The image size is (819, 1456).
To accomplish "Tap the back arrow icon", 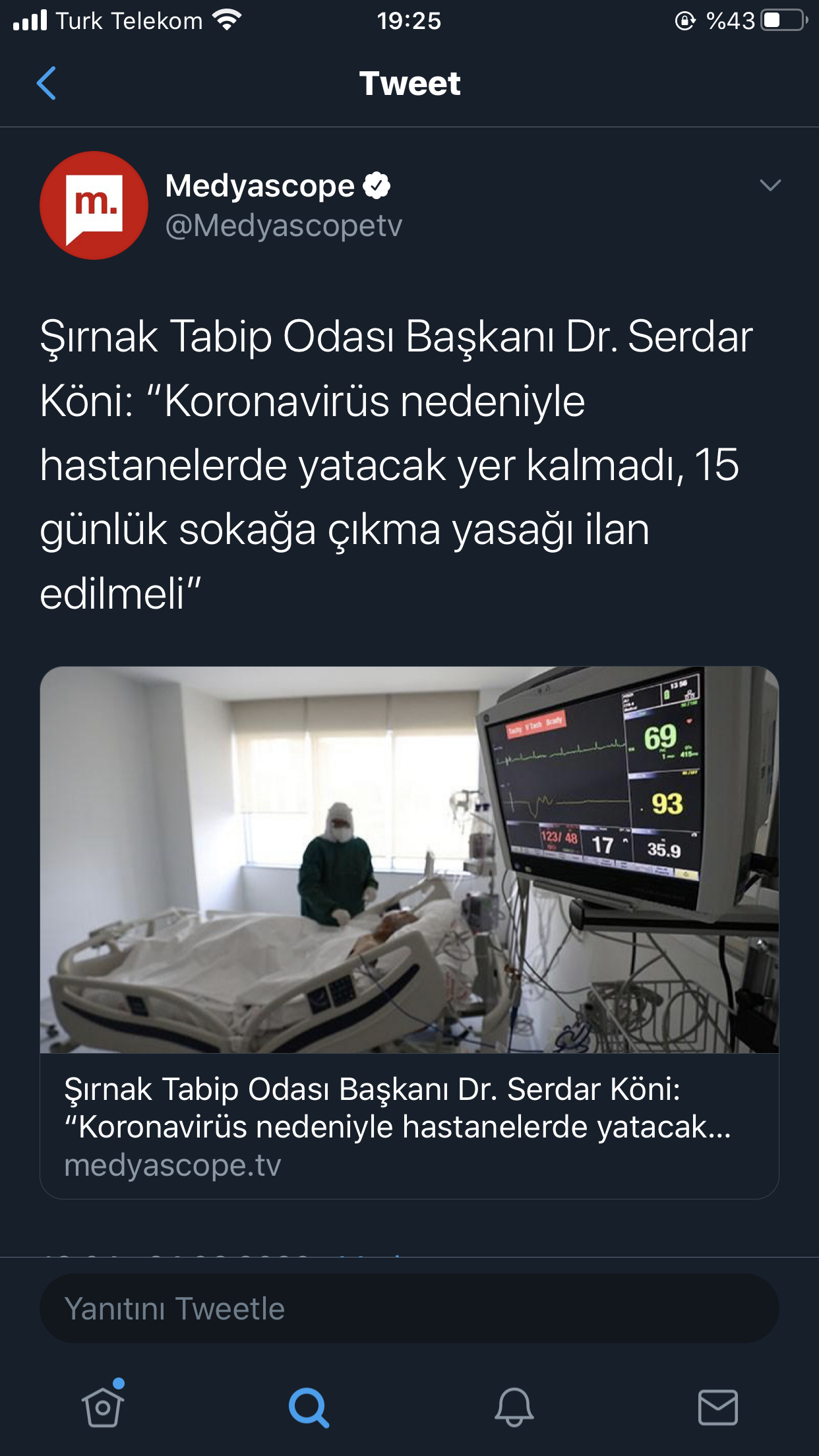I will (x=46, y=83).
